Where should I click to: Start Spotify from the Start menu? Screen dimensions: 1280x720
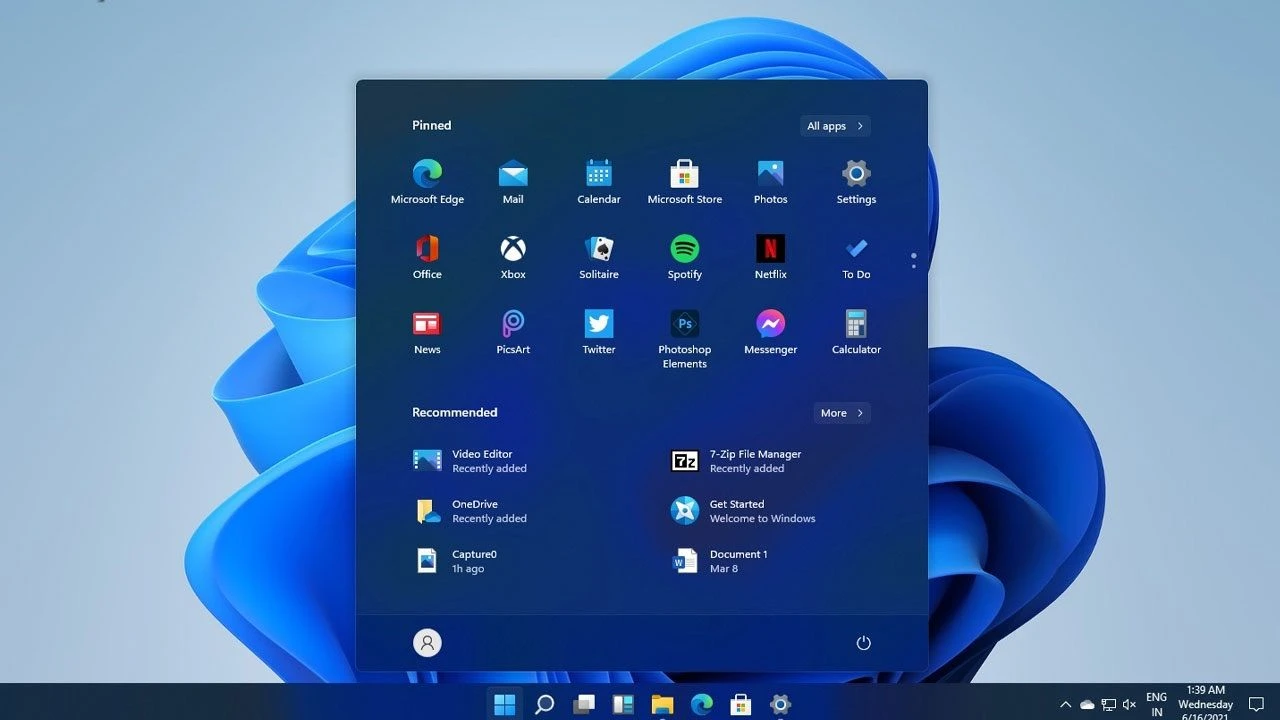(x=684, y=249)
